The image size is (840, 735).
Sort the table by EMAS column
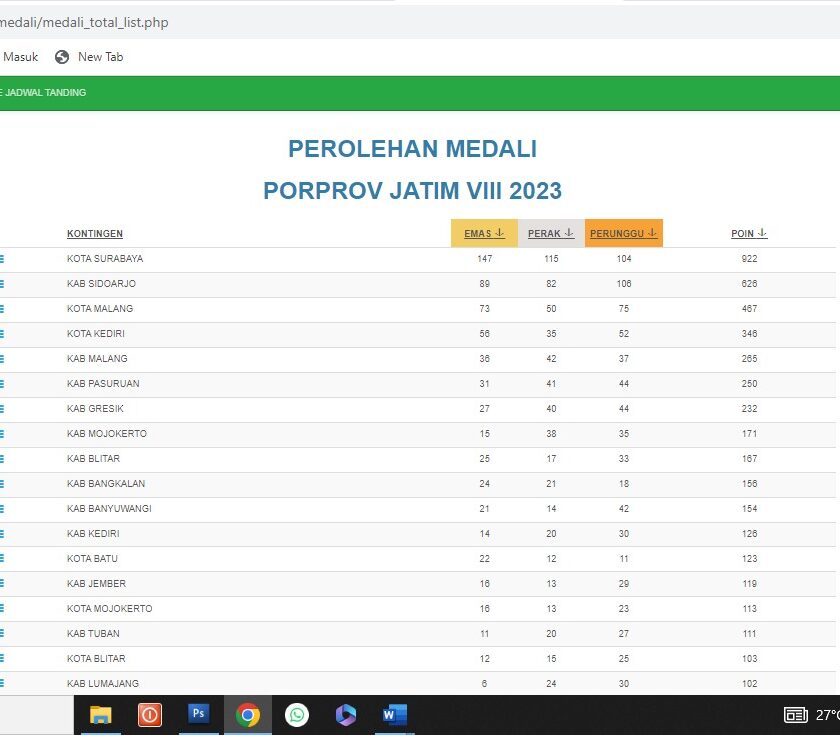pyautogui.click(x=484, y=233)
